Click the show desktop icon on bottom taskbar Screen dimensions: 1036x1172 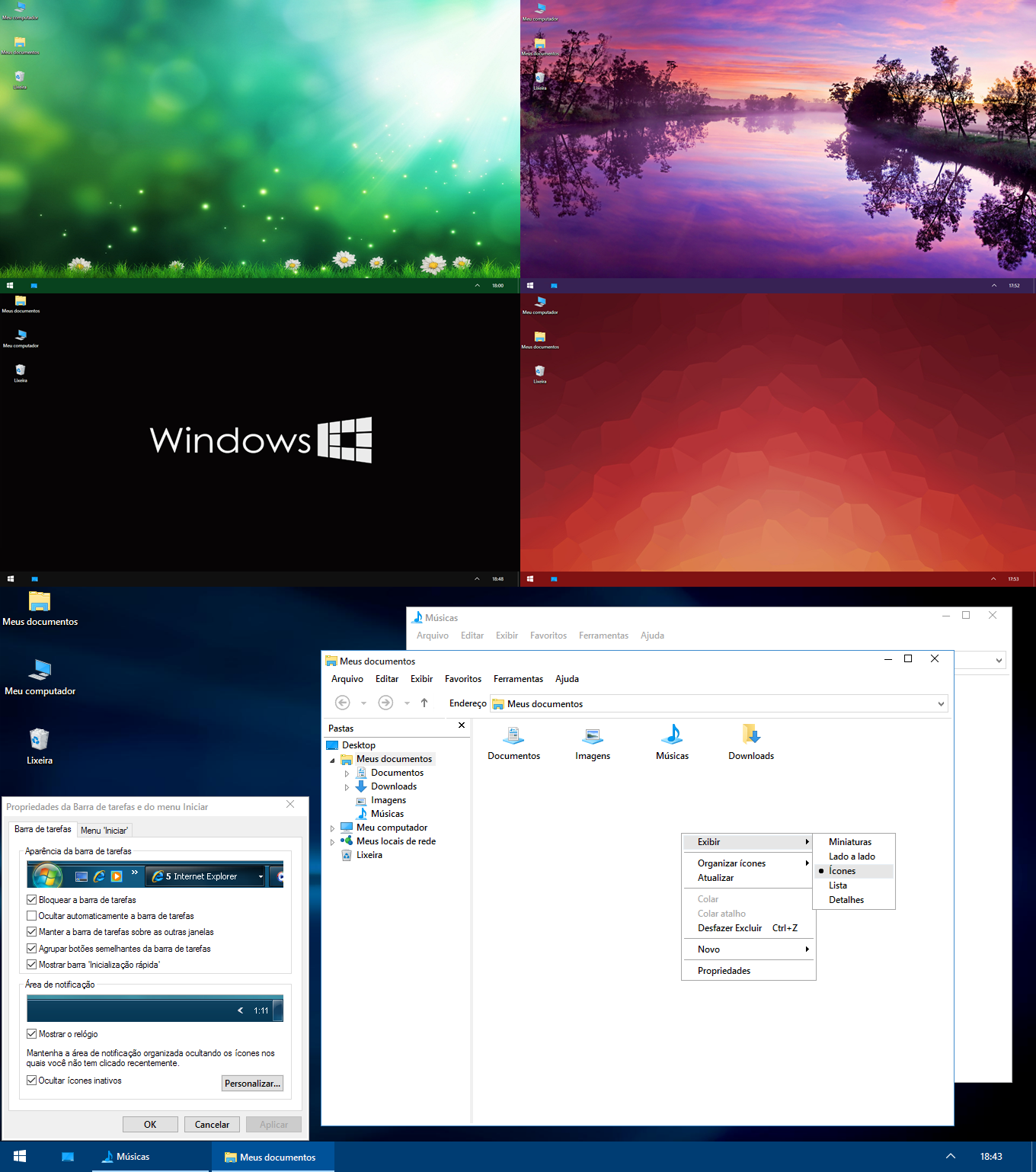(68, 1157)
